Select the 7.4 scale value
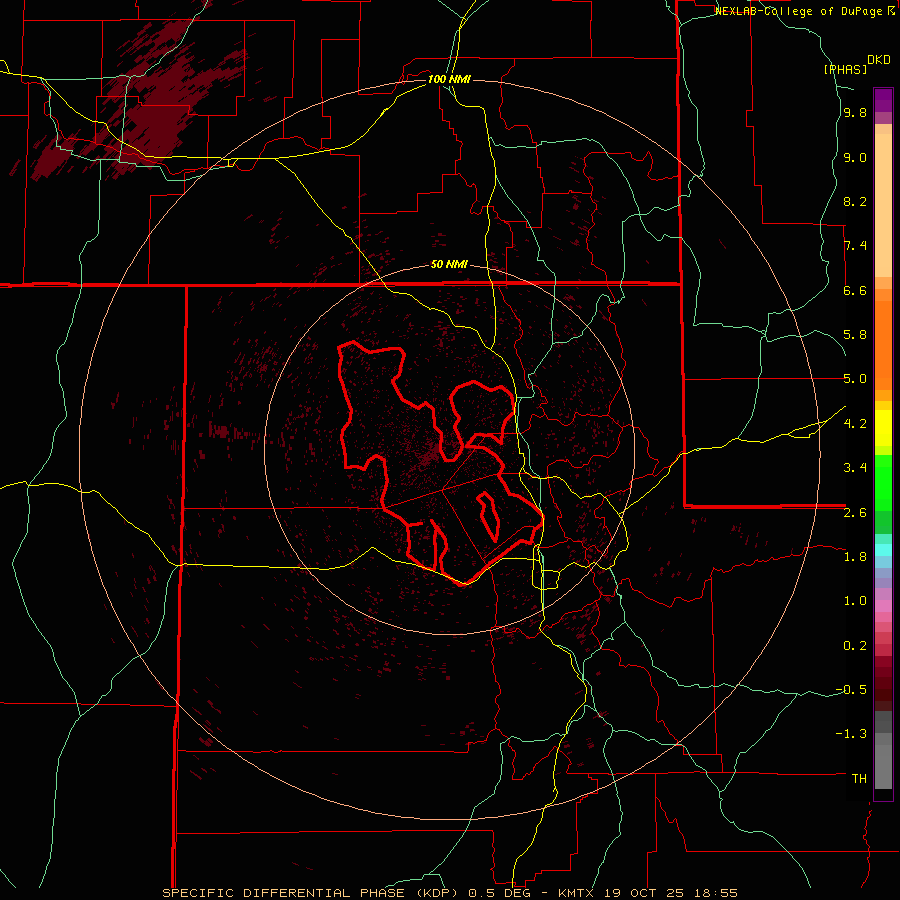 [855, 246]
